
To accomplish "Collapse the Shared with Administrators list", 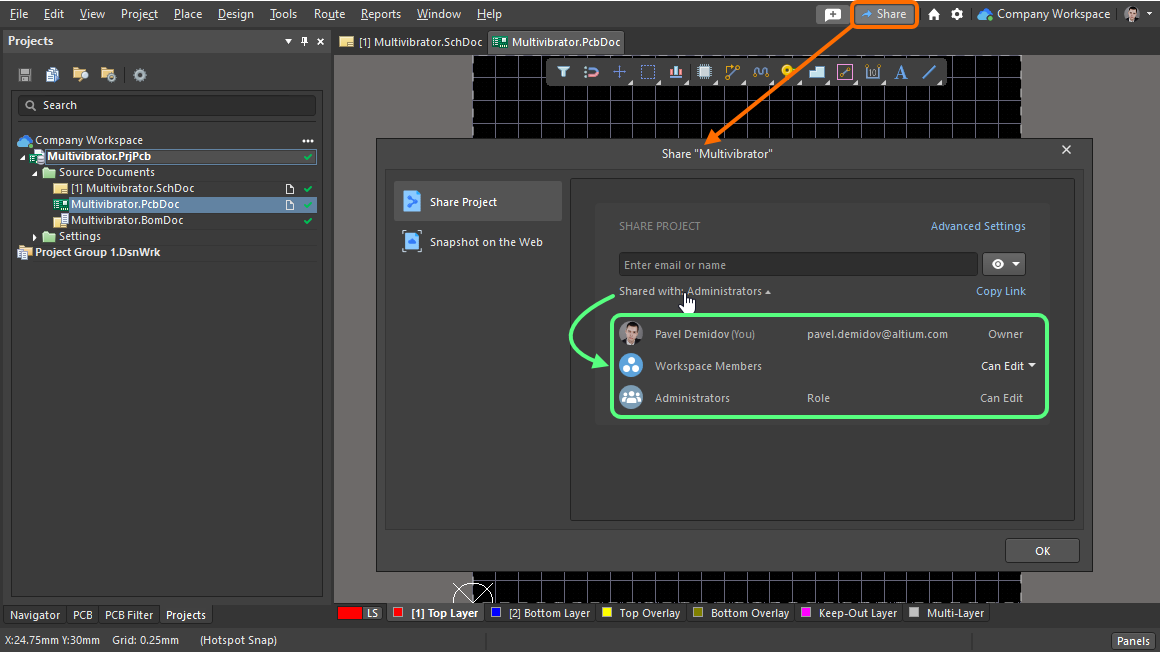I will [767, 292].
